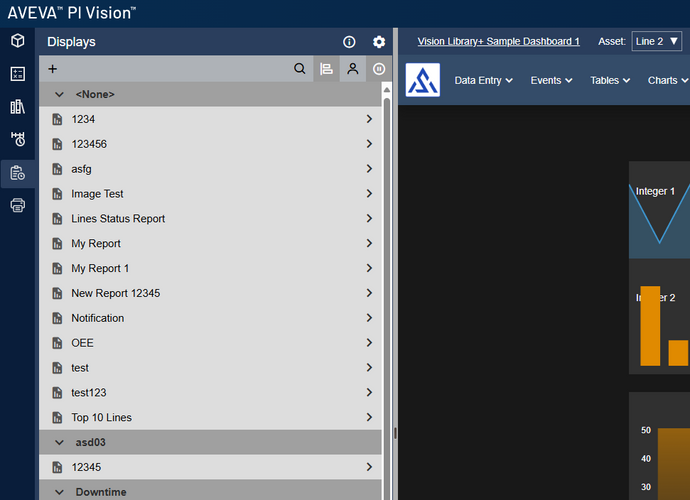Toggle the my displays person filter

(352, 69)
